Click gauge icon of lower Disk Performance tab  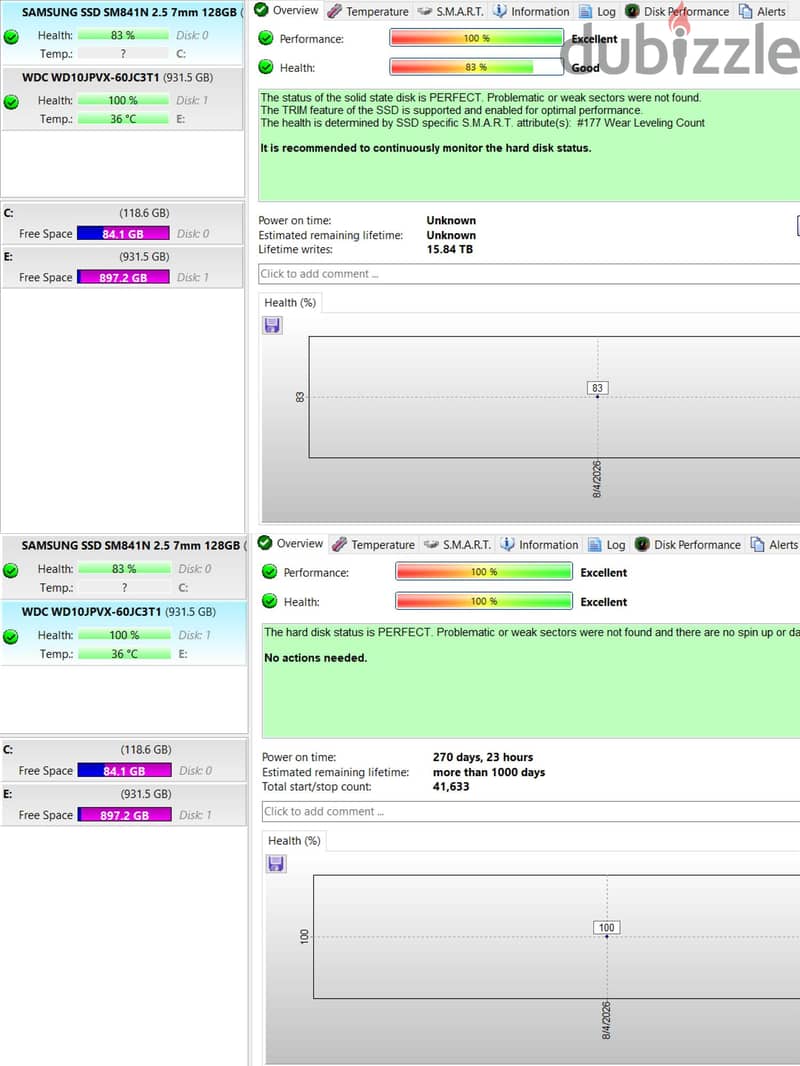coord(642,544)
